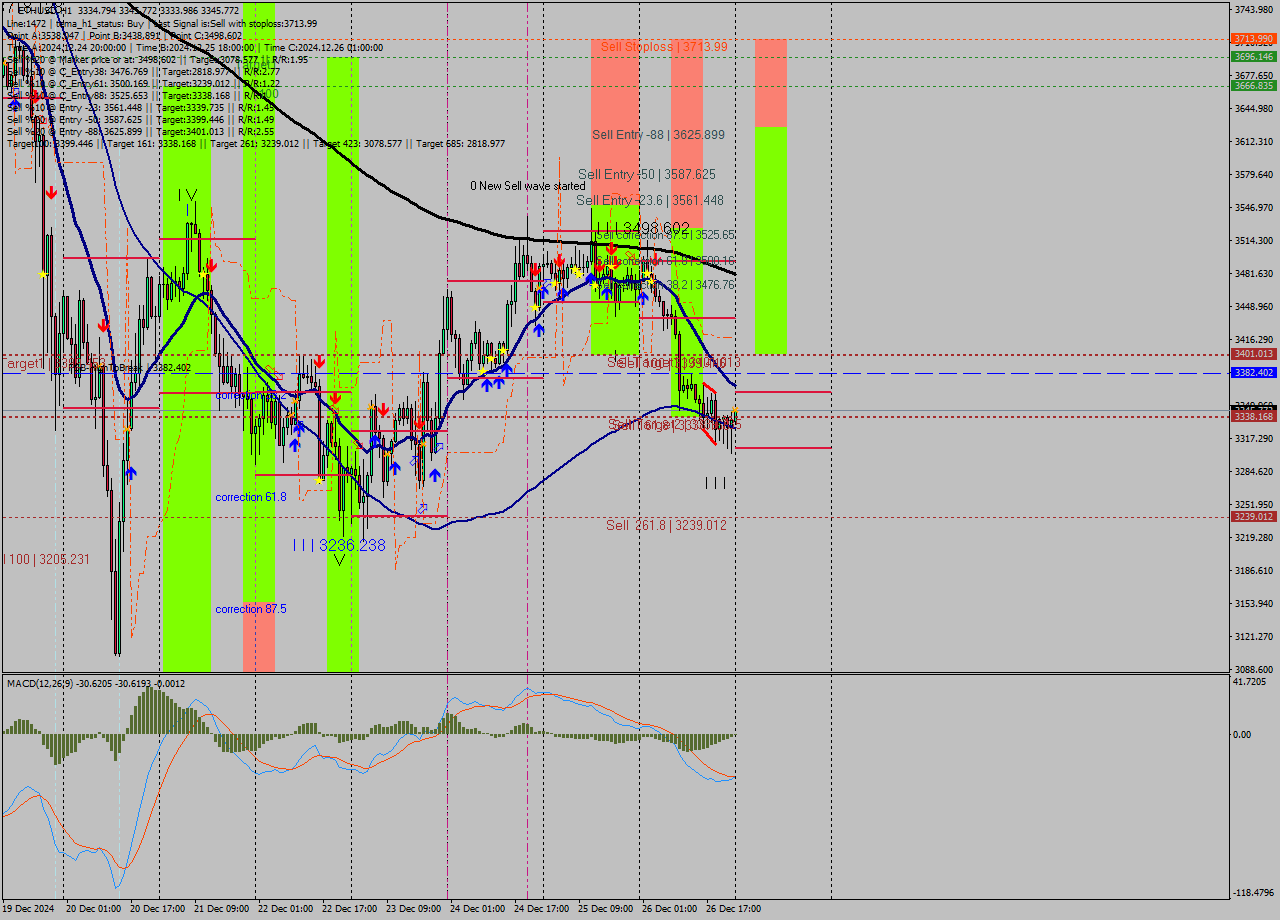Click the 'correction 87.5' label
Image resolution: width=1280 pixels, height=920 pixels.
(x=251, y=609)
